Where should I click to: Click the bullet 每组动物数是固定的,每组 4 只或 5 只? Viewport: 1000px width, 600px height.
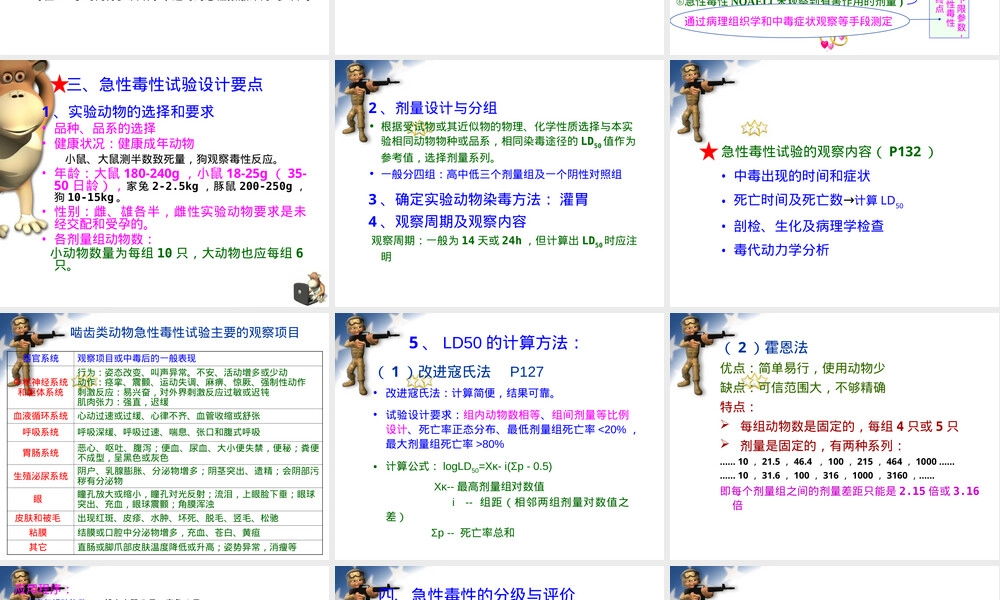(849, 427)
